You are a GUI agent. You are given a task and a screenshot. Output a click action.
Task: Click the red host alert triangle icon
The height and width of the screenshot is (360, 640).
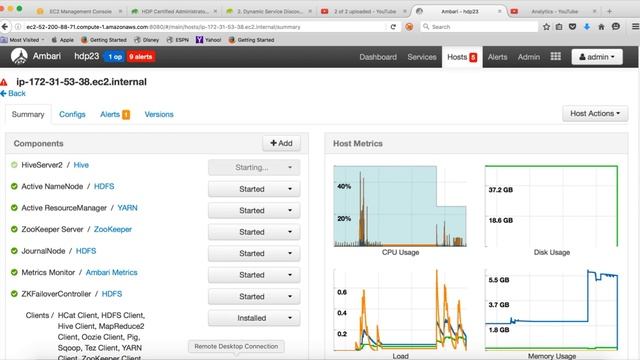tap(4, 82)
